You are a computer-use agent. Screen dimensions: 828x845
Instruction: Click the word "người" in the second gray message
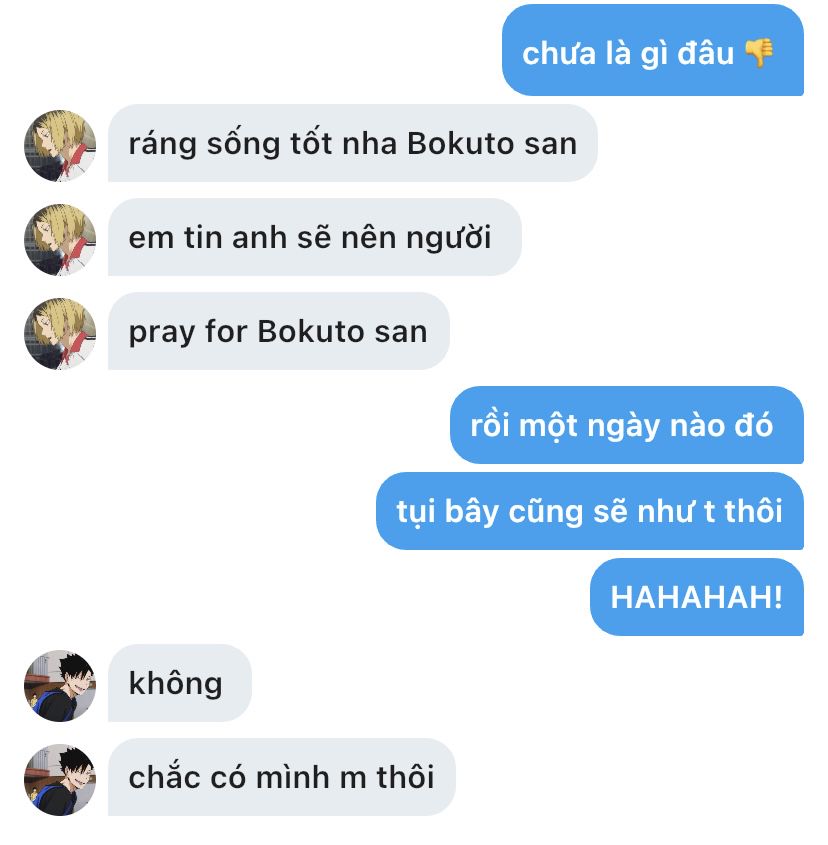[448, 238]
